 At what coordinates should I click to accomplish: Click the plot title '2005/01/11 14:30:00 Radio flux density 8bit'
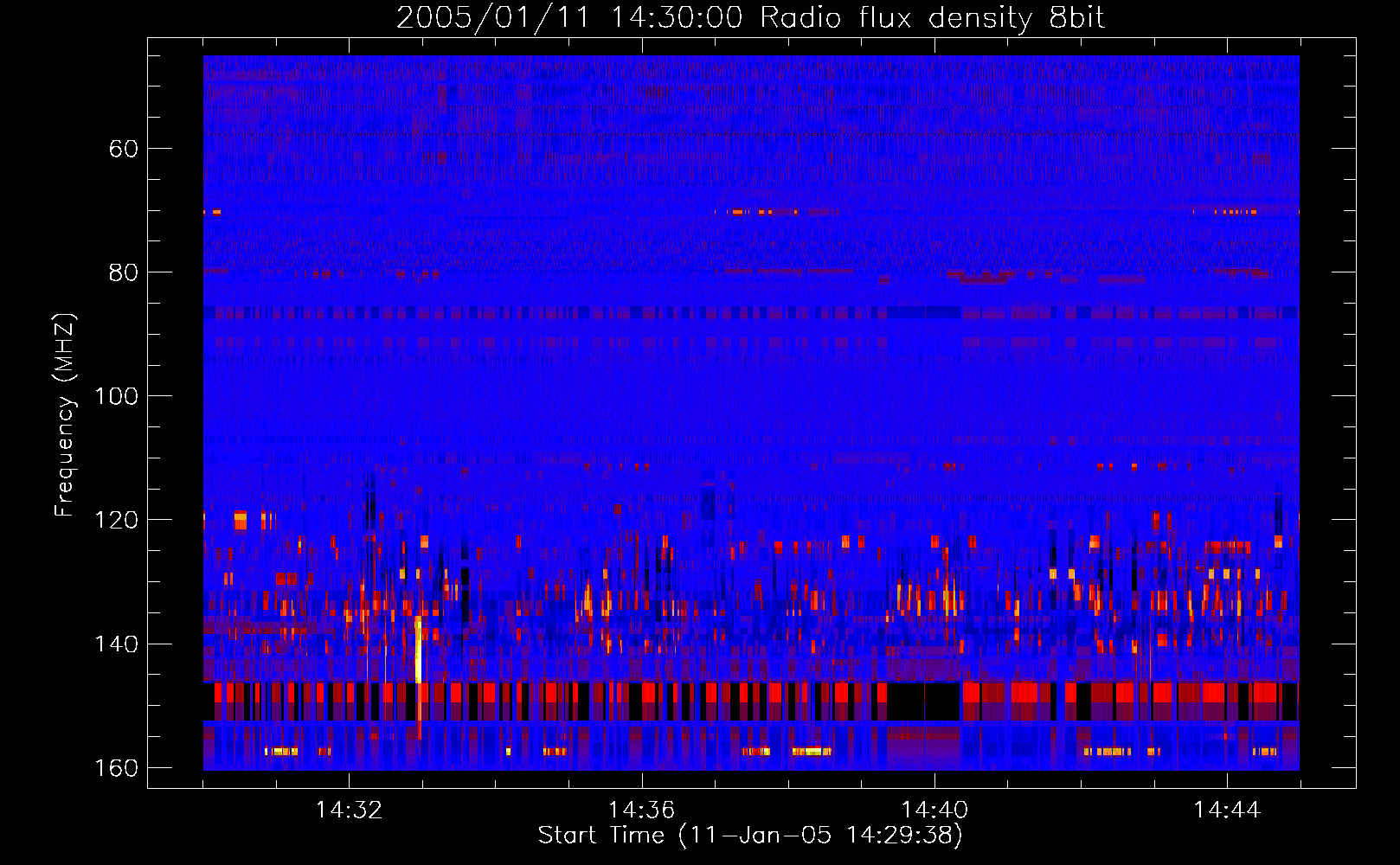[x=750, y=18]
